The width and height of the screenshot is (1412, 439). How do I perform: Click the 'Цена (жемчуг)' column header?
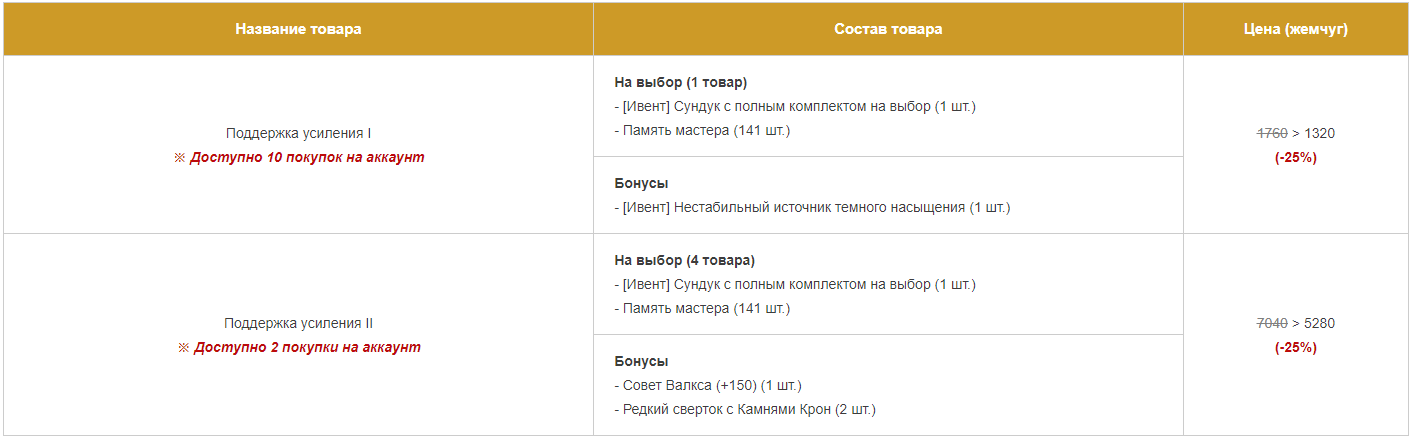[1296, 29]
